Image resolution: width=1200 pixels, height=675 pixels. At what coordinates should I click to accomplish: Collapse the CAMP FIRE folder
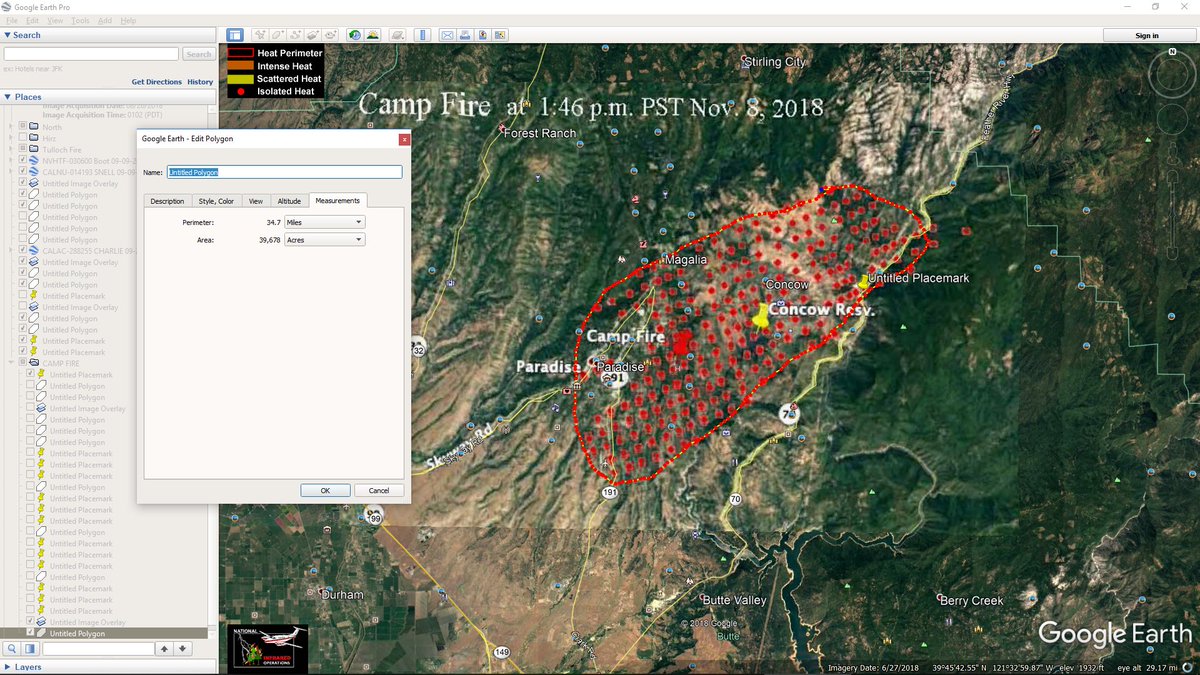[x=11, y=363]
